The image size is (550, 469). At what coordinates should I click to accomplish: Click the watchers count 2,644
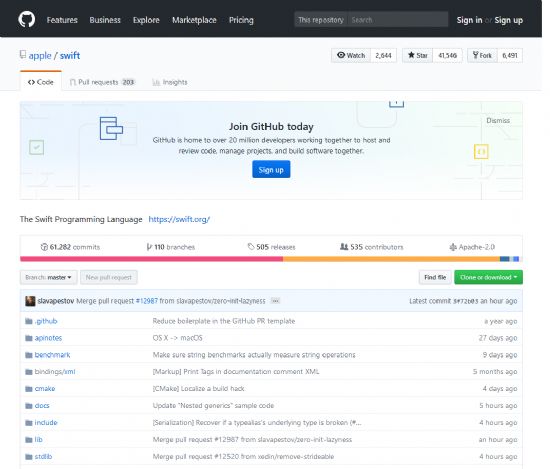[383, 55]
